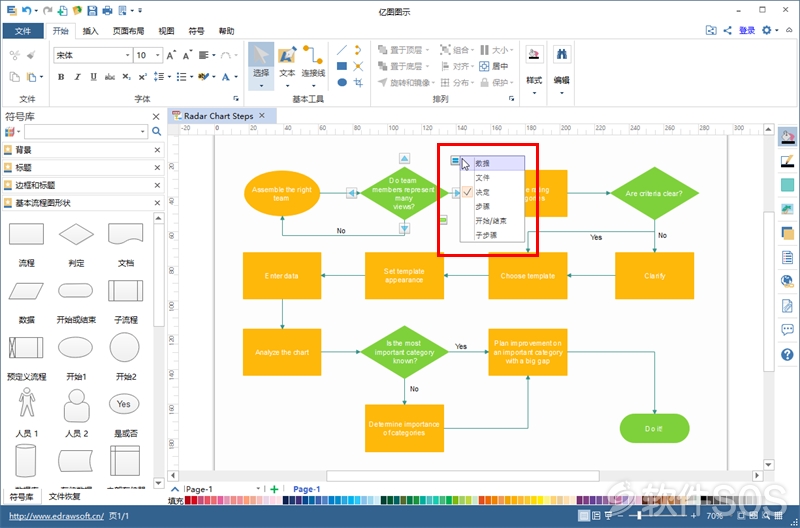Click the share icon near 登录
Viewport: 800px width, 528px height.
click(727, 30)
